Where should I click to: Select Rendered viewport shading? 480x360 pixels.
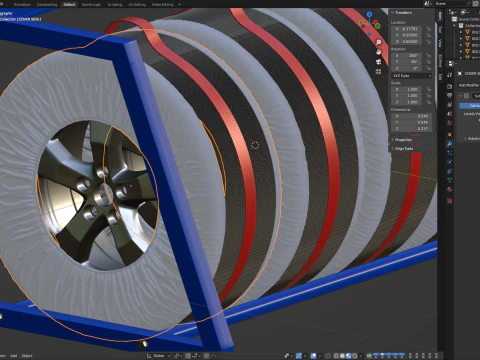(x=354, y=356)
